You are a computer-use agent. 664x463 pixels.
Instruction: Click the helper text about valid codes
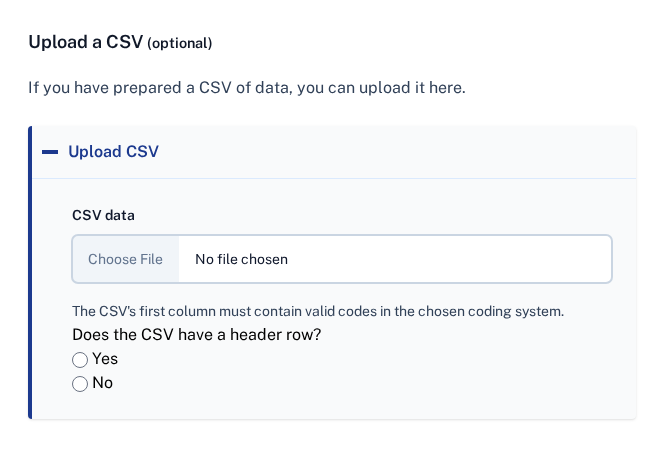(x=318, y=311)
